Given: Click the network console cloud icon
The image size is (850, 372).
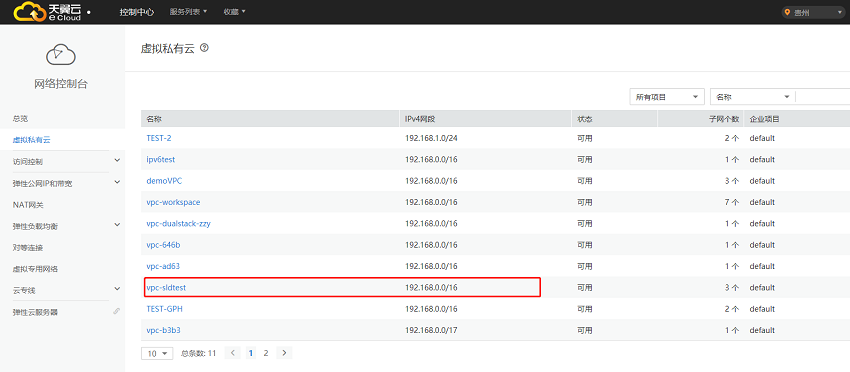Looking at the screenshot, I should point(61,55).
